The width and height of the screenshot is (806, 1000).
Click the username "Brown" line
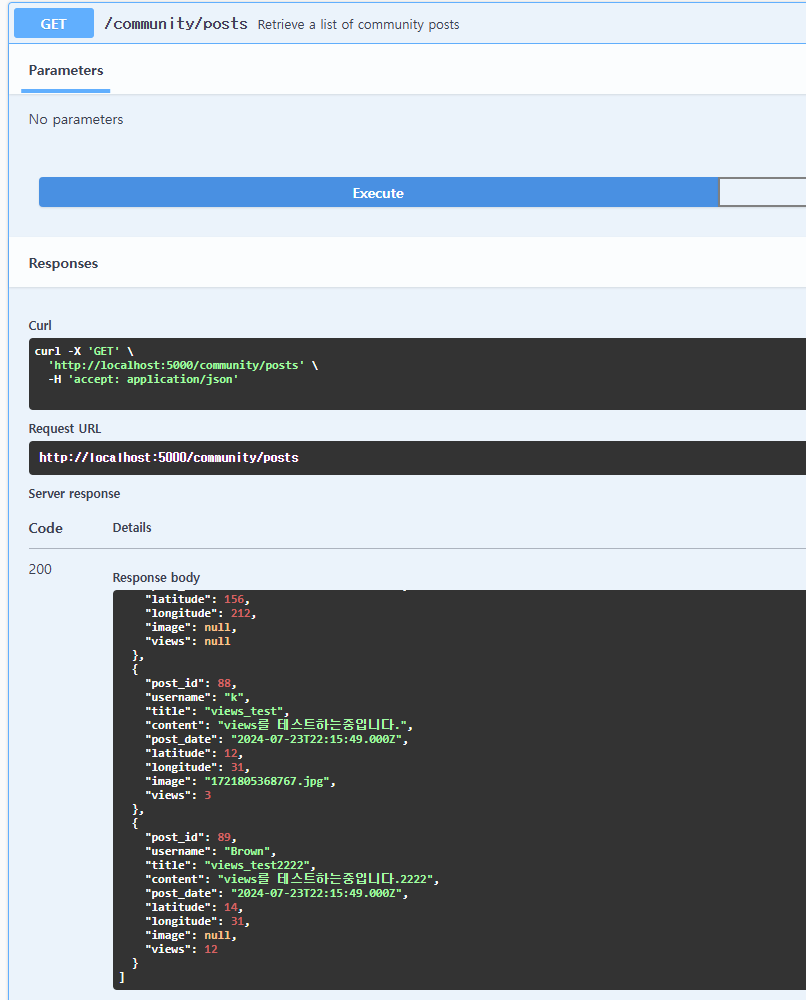(x=210, y=852)
